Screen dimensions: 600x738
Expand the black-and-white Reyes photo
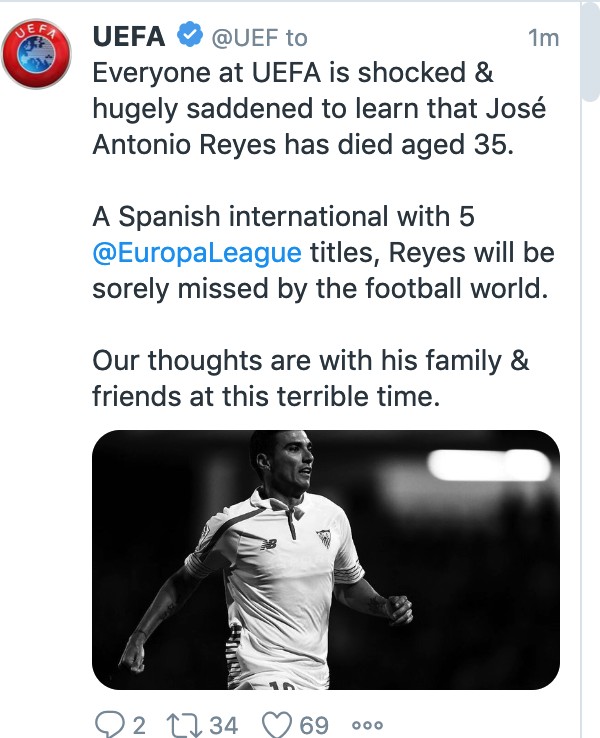point(325,560)
